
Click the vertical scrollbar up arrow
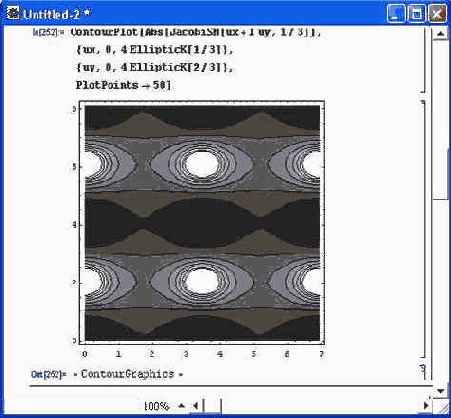click(x=440, y=34)
